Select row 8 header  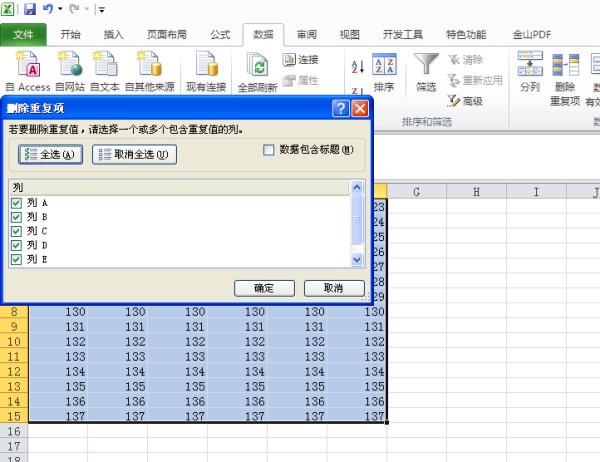pyautogui.click(x=14, y=312)
